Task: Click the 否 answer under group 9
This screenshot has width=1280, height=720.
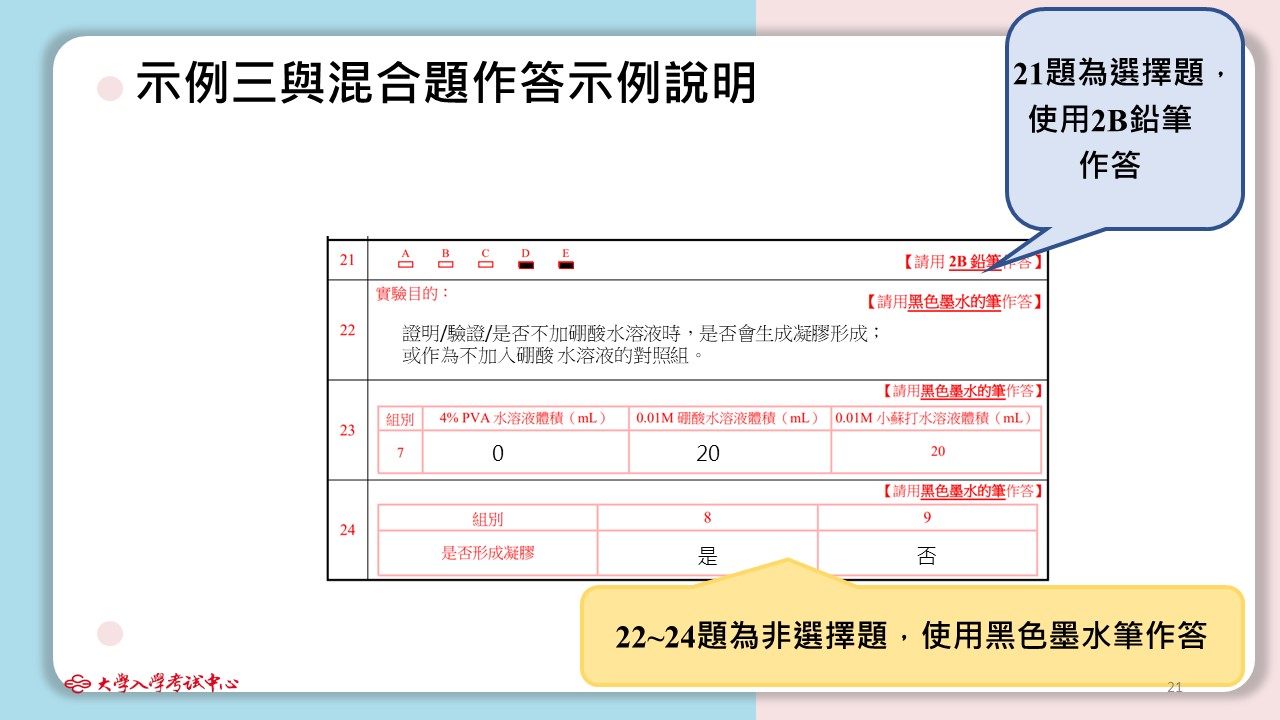Action: 927,556
